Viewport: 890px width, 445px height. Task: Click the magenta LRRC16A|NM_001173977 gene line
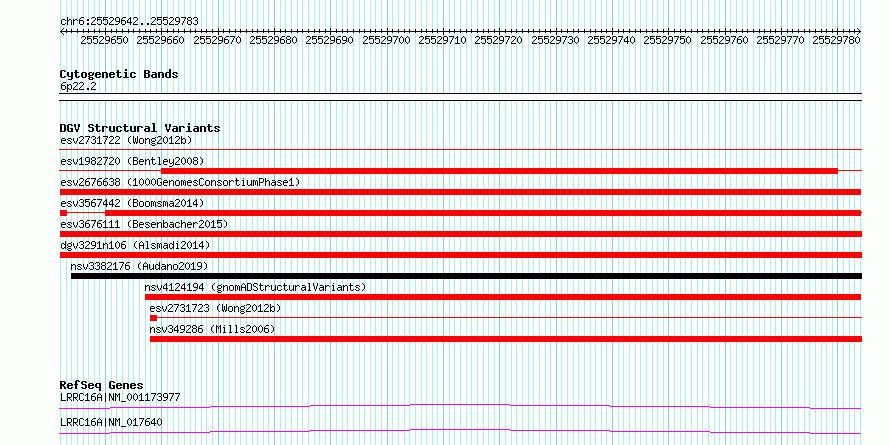[x=460, y=406]
